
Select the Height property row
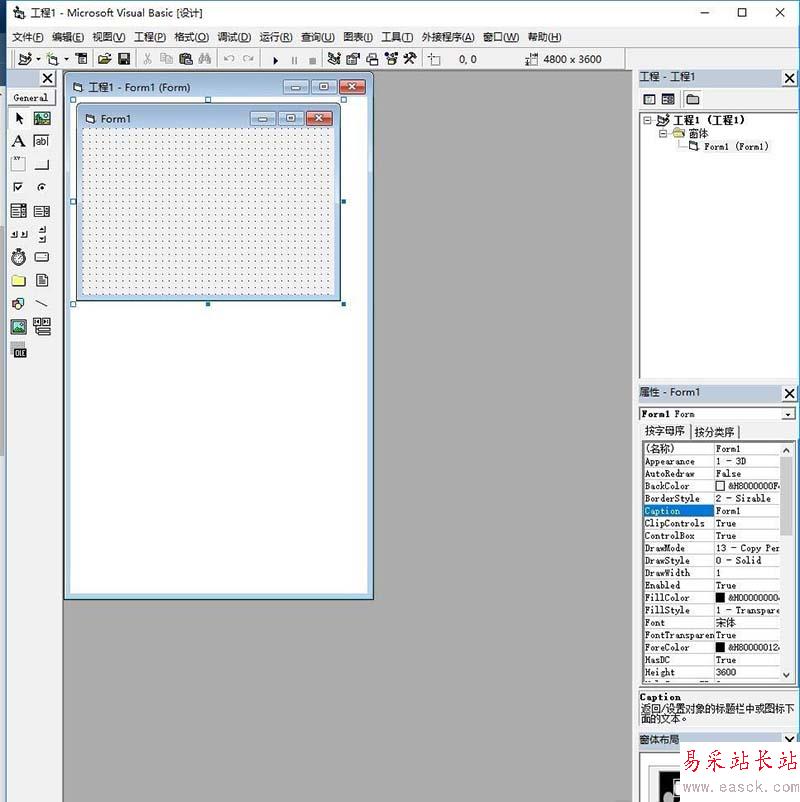[x=712, y=673]
